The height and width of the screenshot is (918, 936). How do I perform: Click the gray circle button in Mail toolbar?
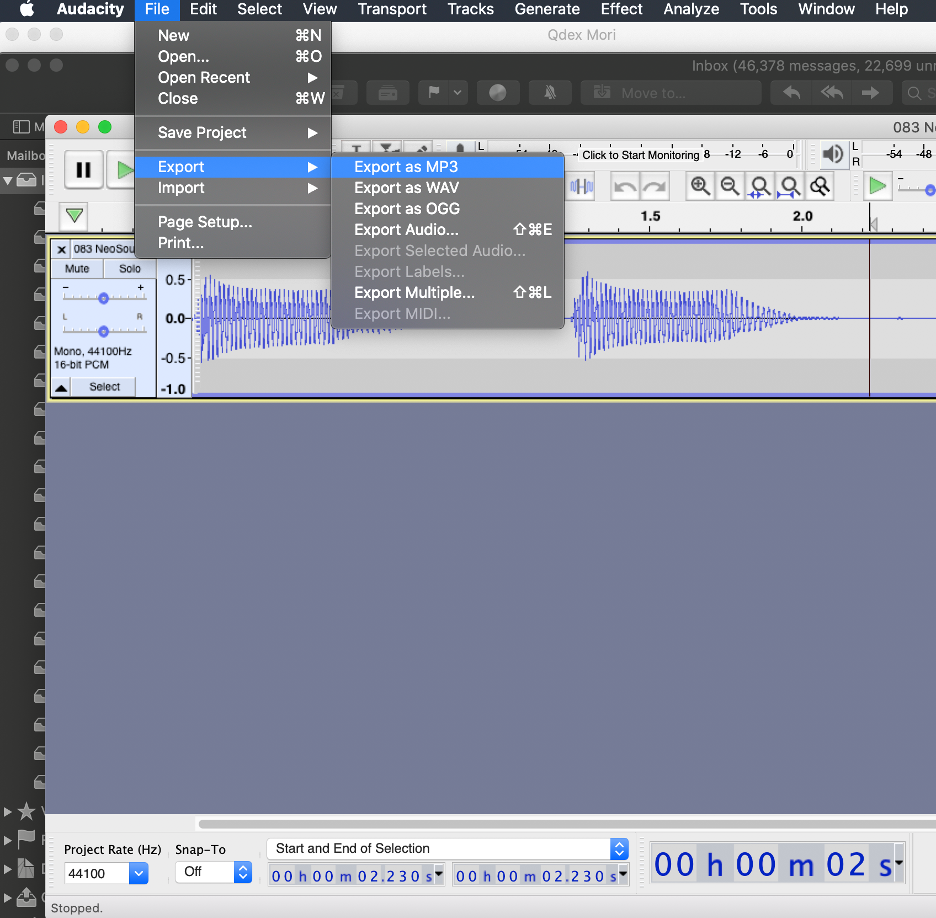point(497,93)
